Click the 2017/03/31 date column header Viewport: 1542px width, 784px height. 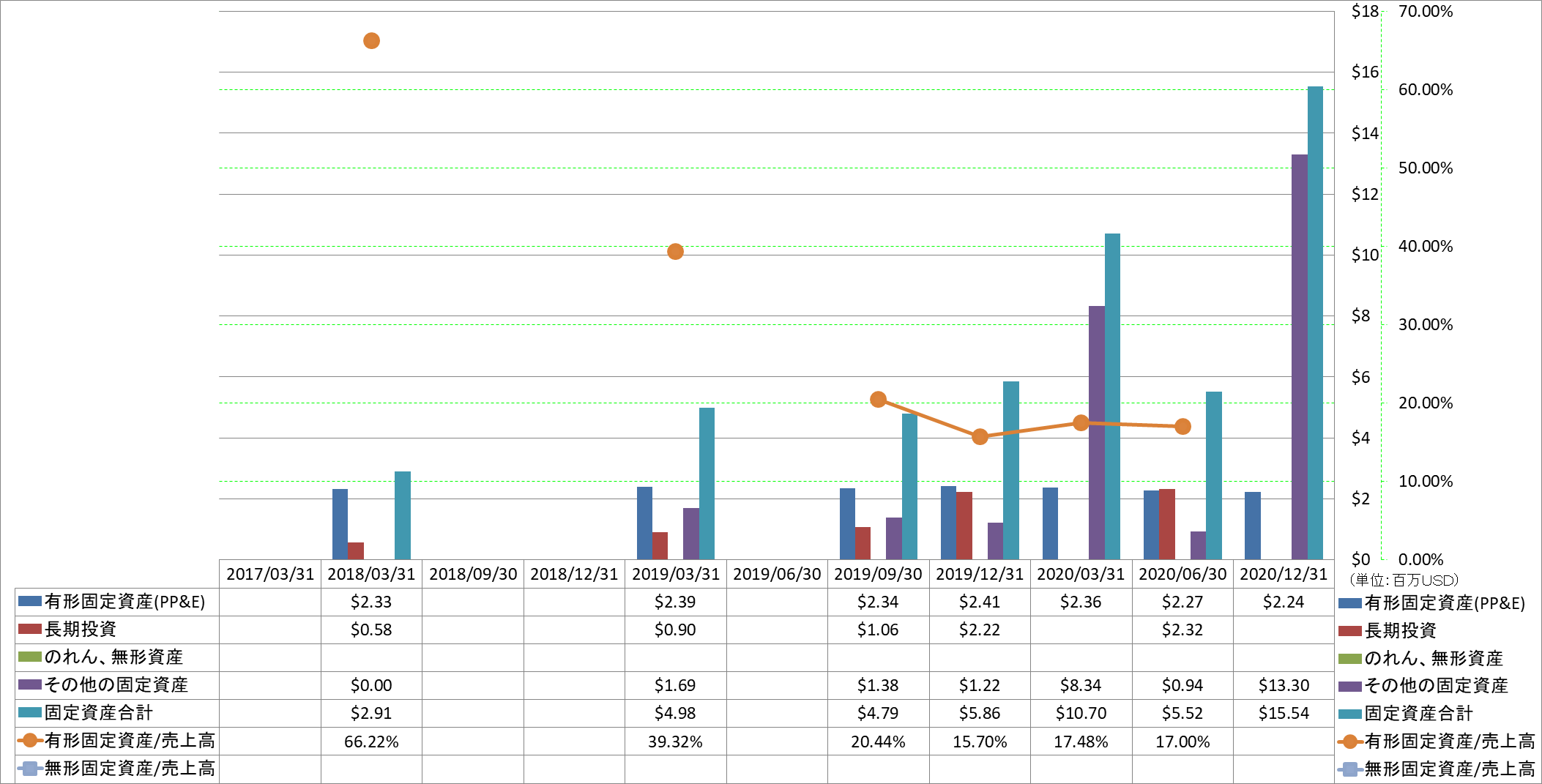click(270, 574)
